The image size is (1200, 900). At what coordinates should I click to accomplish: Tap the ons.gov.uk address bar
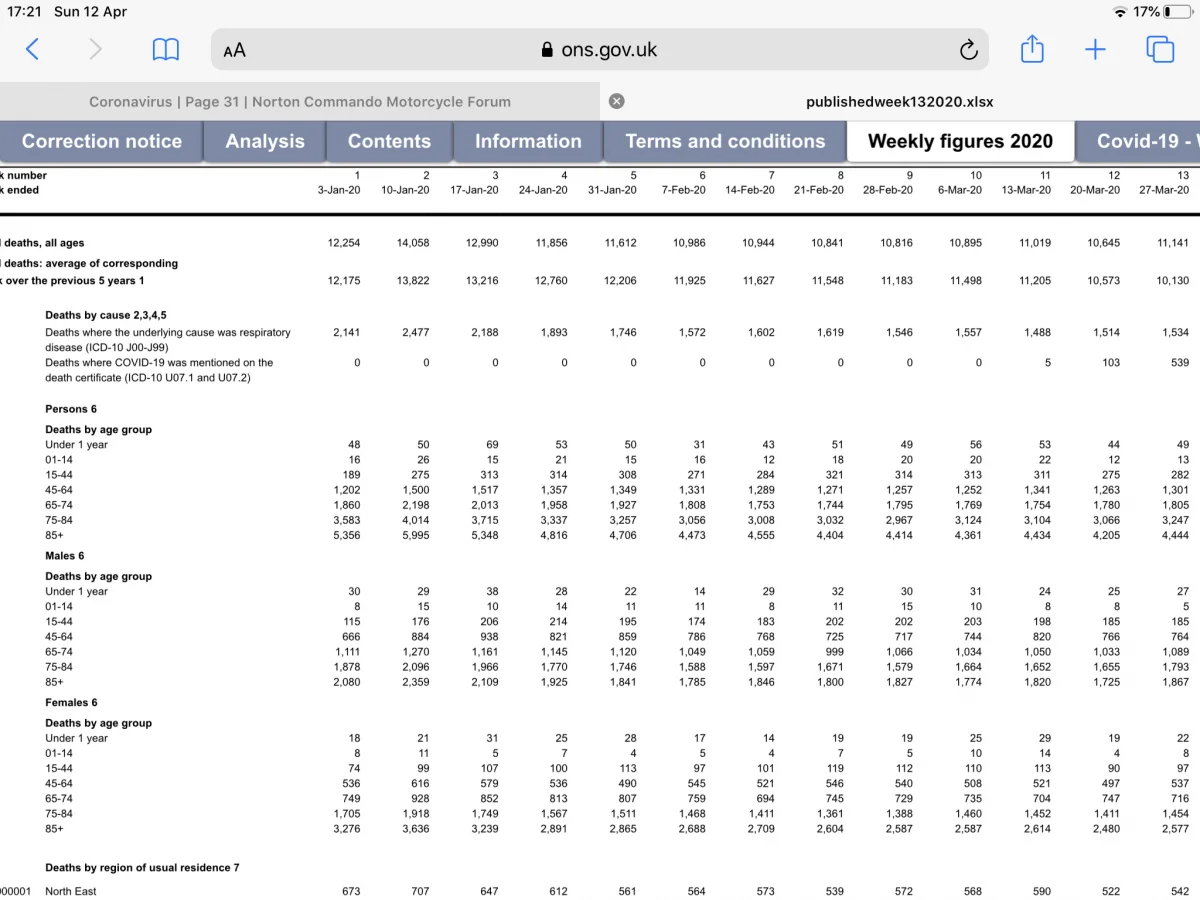click(x=600, y=50)
